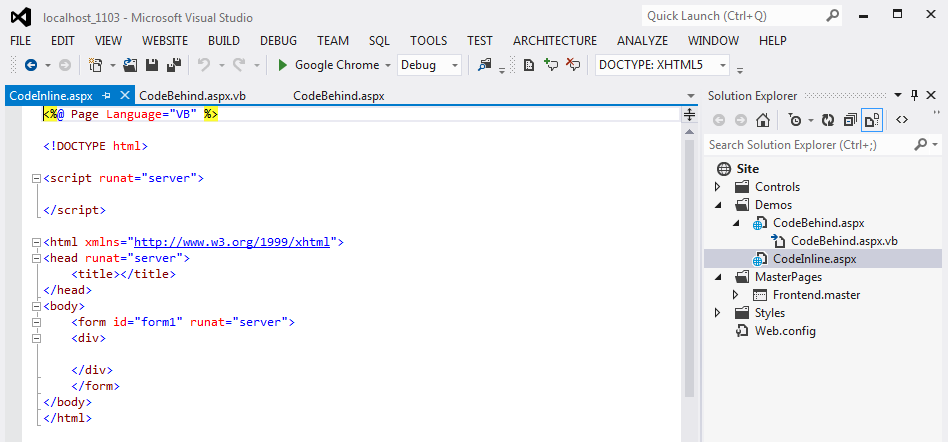
Task: Click the green plus comment icon
Action: (x=550, y=65)
